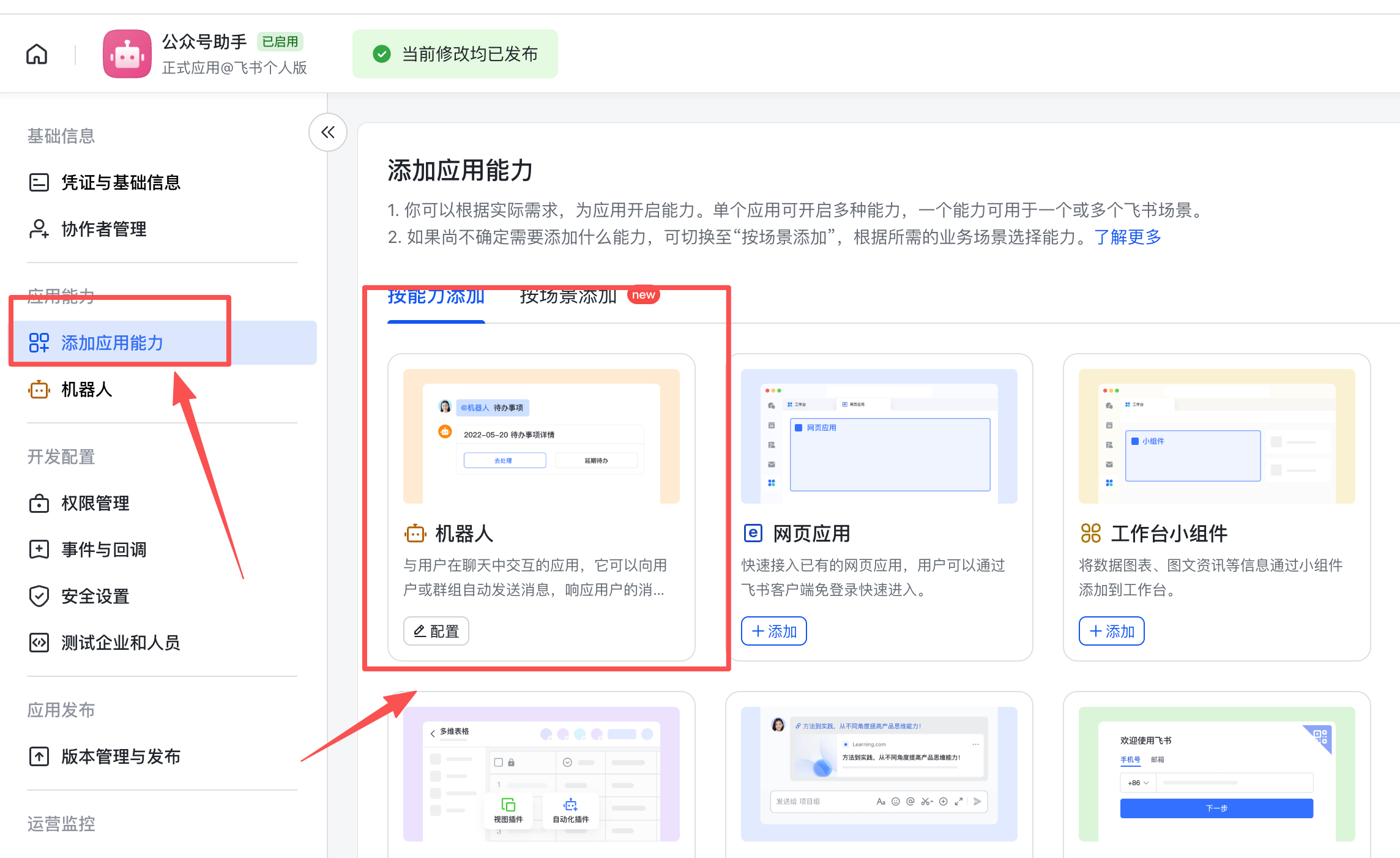The width and height of the screenshot is (1400, 858).
Task: Click 配置 button on 机器人 card
Action: click(x=436, y=631)
